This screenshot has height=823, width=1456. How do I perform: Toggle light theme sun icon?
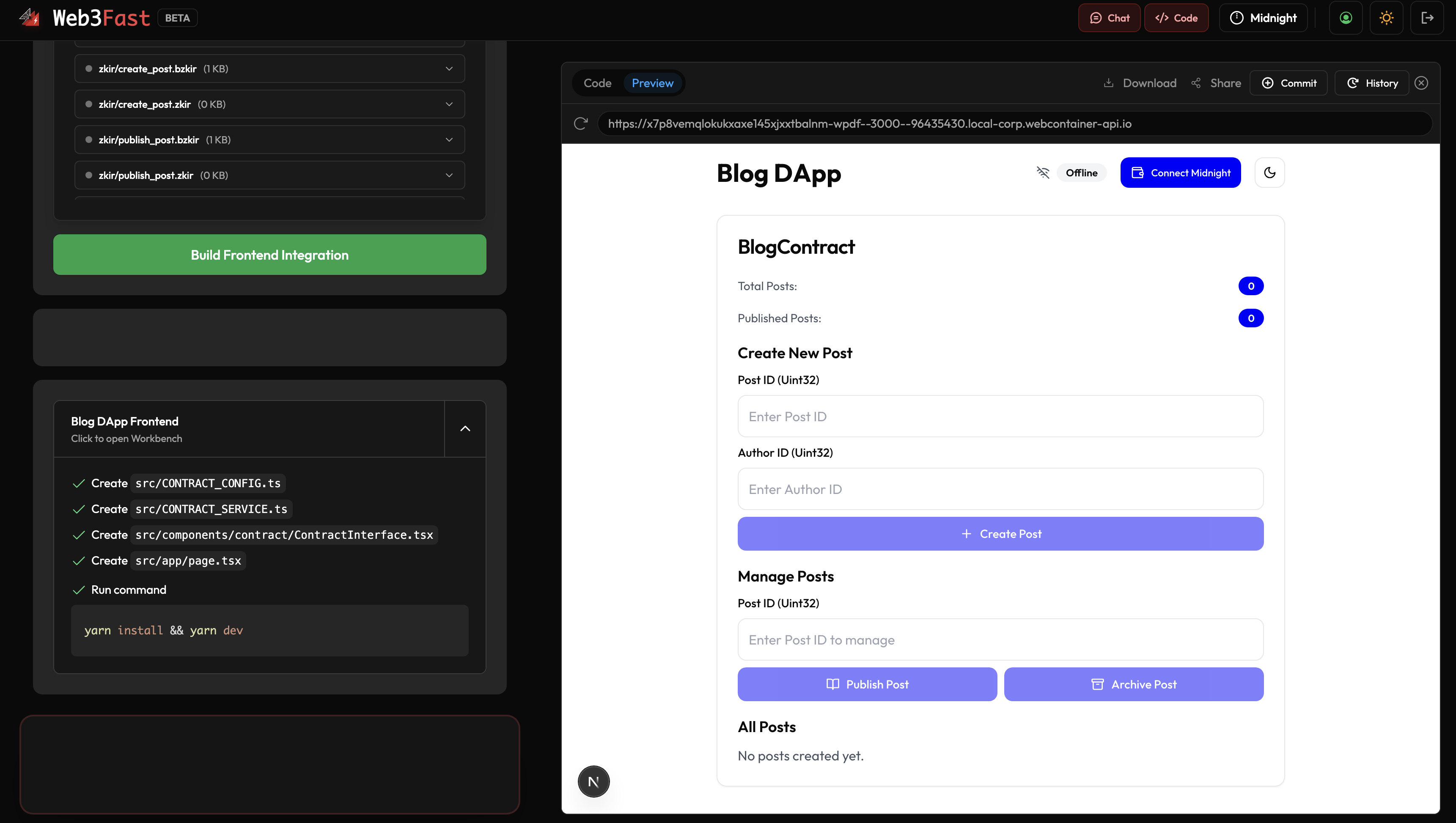pos(1387,18)
